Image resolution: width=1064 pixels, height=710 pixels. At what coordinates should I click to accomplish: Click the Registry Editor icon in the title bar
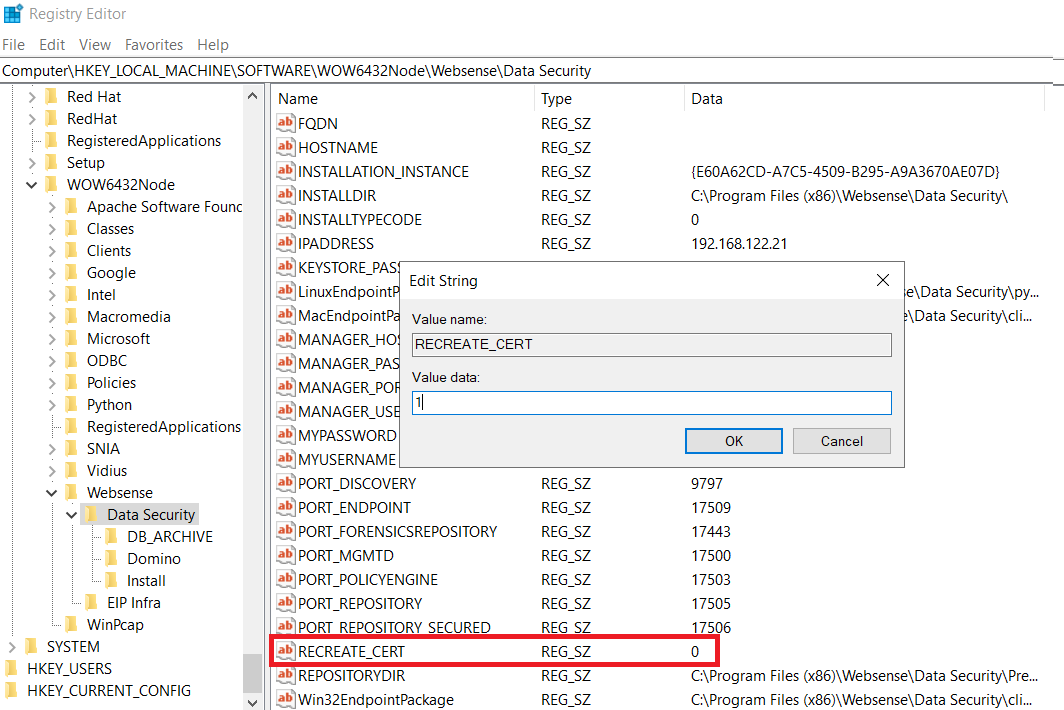click(x=13, y=13)
